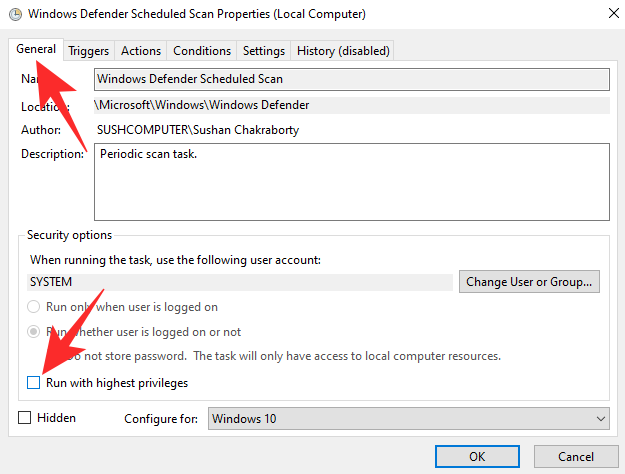Close the properties dialog window
This screenshot has width=625, height=474.
[x=611, y=14]
